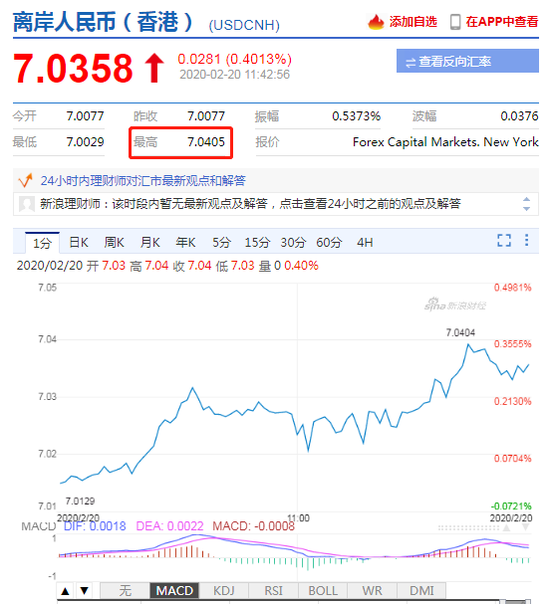Switch to the 日K tab
This screenshot has width=550, height=604.
pyautogui.click(x=79, y=242)
